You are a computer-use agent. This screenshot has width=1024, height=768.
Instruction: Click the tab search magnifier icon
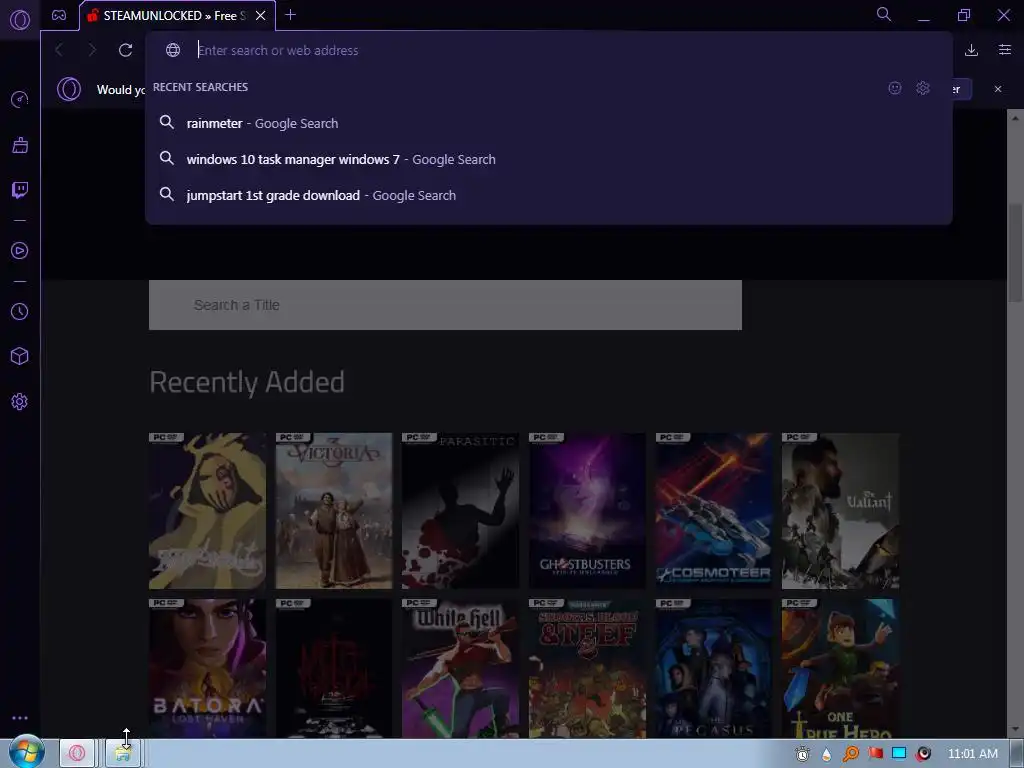884,14
